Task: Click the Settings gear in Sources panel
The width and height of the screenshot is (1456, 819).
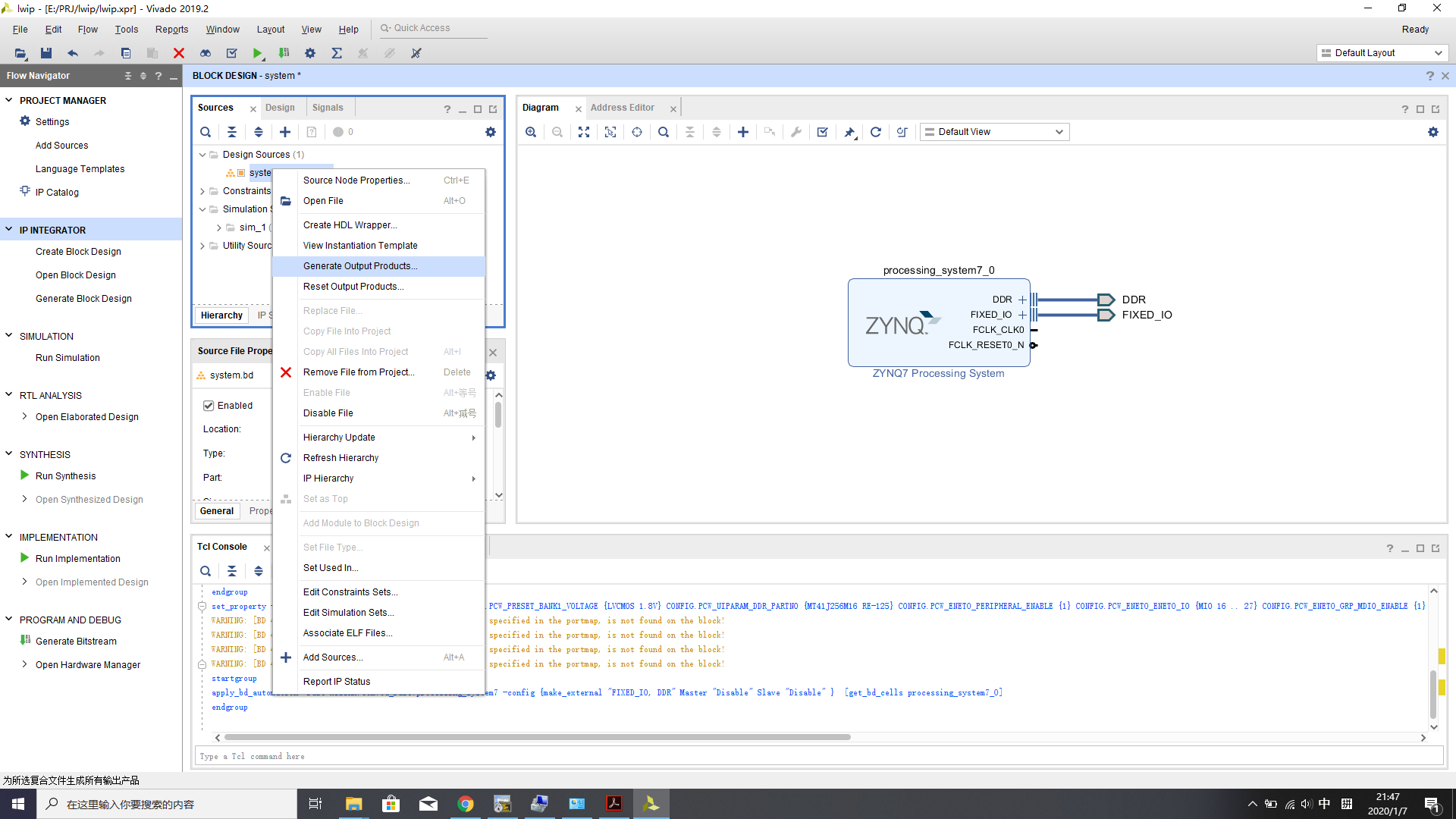Action: coord(491,131)
